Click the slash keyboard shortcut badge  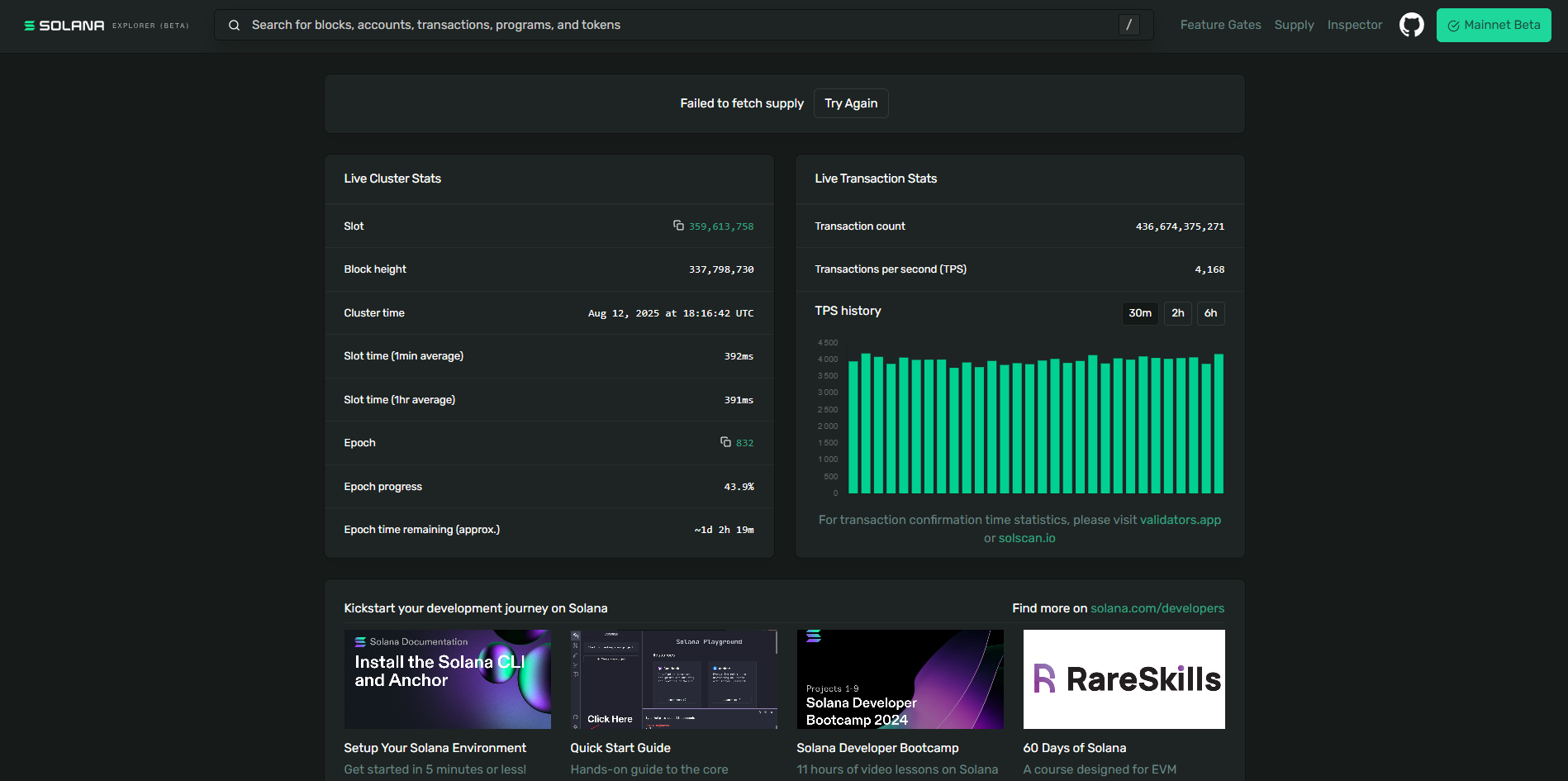[1128, 25]
